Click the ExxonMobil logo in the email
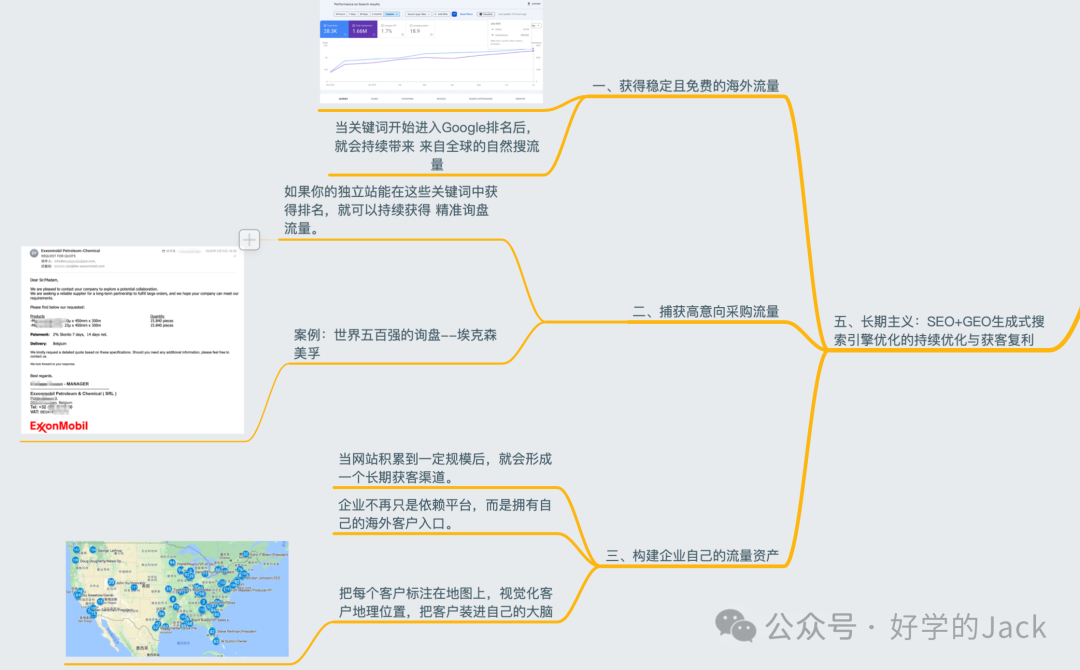 (59, 426)
